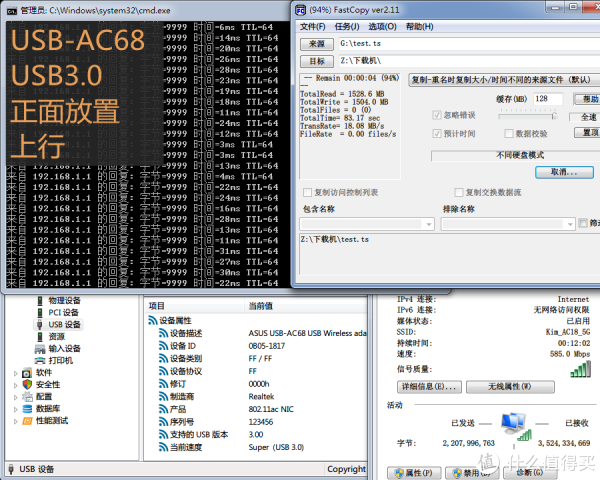Click the 数据库 database icon
This screenshot has width=600, height=480.
[x=27, y=408]
